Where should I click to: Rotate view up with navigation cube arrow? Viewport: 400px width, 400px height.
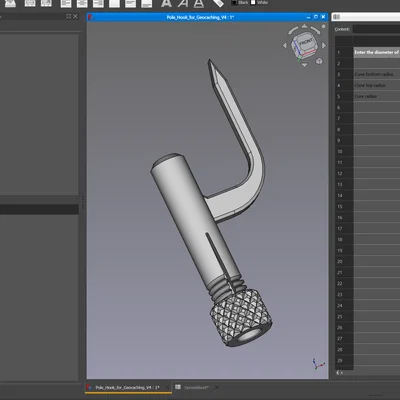(x=304, y=26)
